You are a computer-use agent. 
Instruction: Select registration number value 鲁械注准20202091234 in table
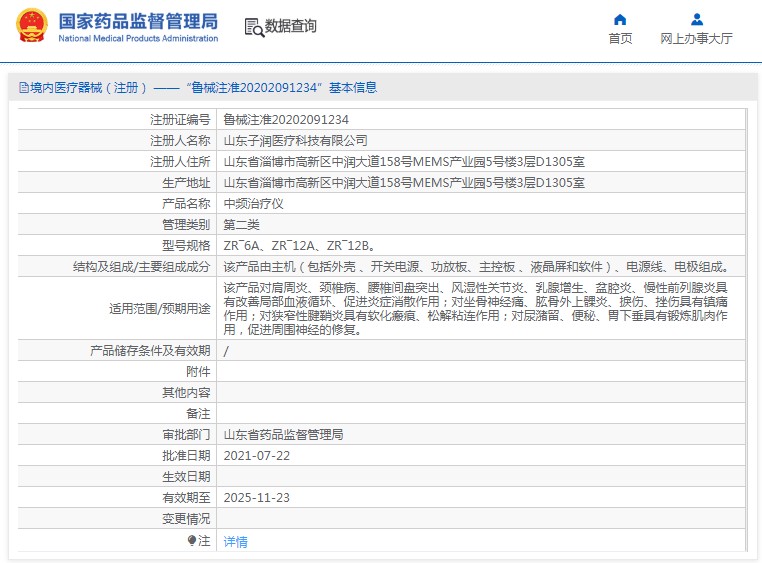[286, 119]
